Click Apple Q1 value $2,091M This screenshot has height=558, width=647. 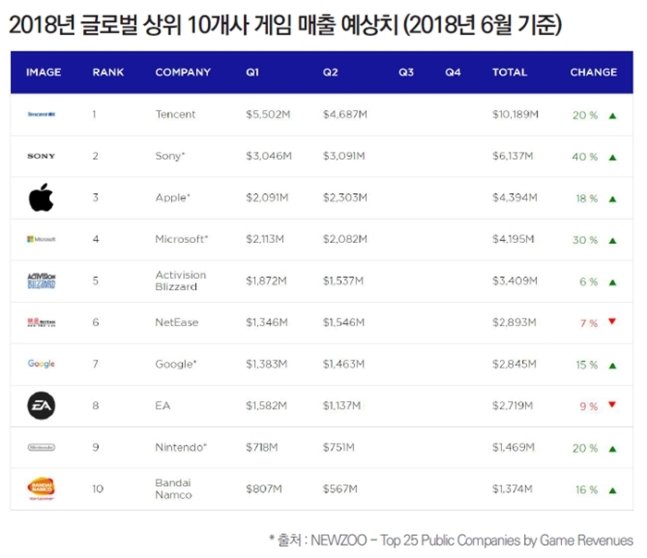[x=267, y=198]
